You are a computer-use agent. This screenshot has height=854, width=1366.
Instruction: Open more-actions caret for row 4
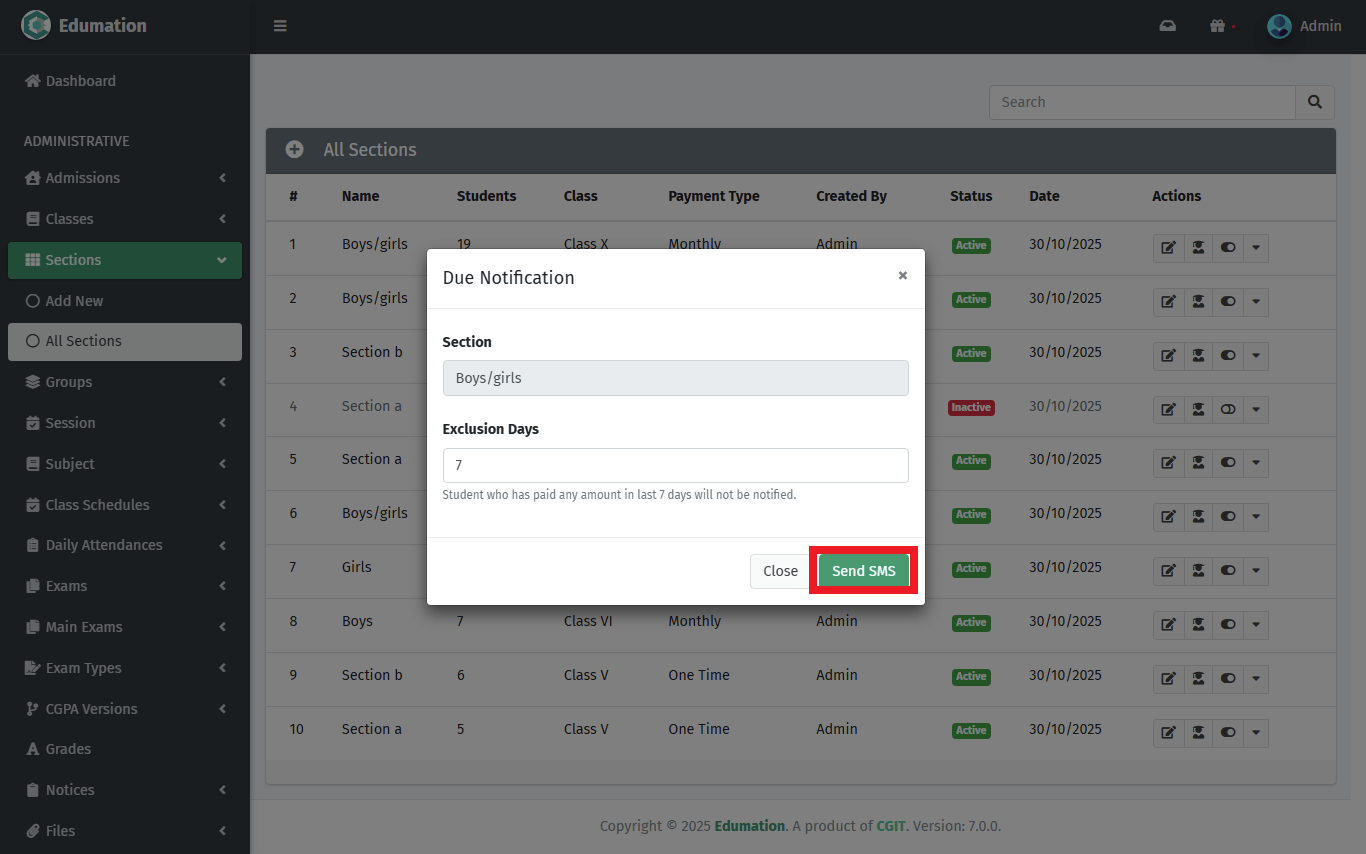(1256, 410)
